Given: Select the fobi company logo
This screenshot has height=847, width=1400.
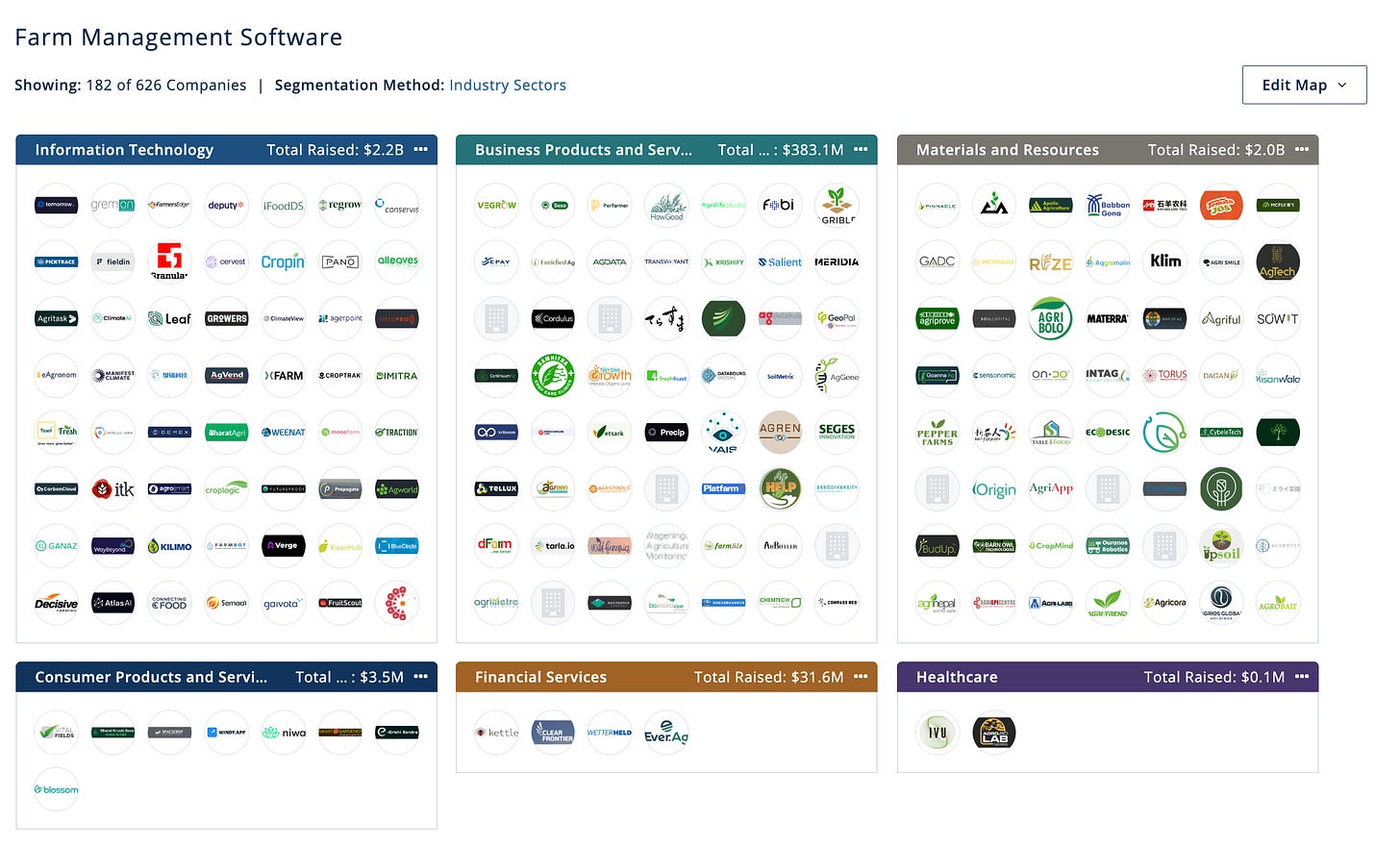Looking at the screenshot, I should tap(780, 205).
